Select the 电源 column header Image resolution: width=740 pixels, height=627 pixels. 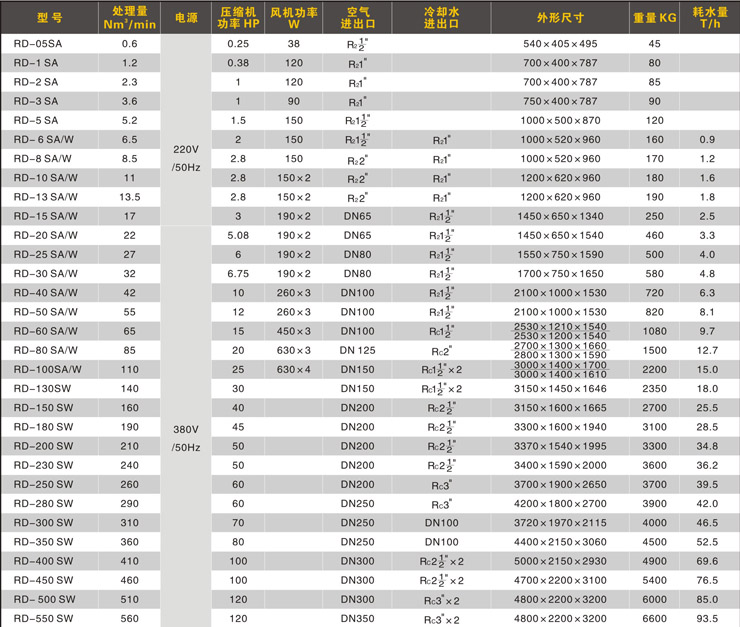[186, 18]
